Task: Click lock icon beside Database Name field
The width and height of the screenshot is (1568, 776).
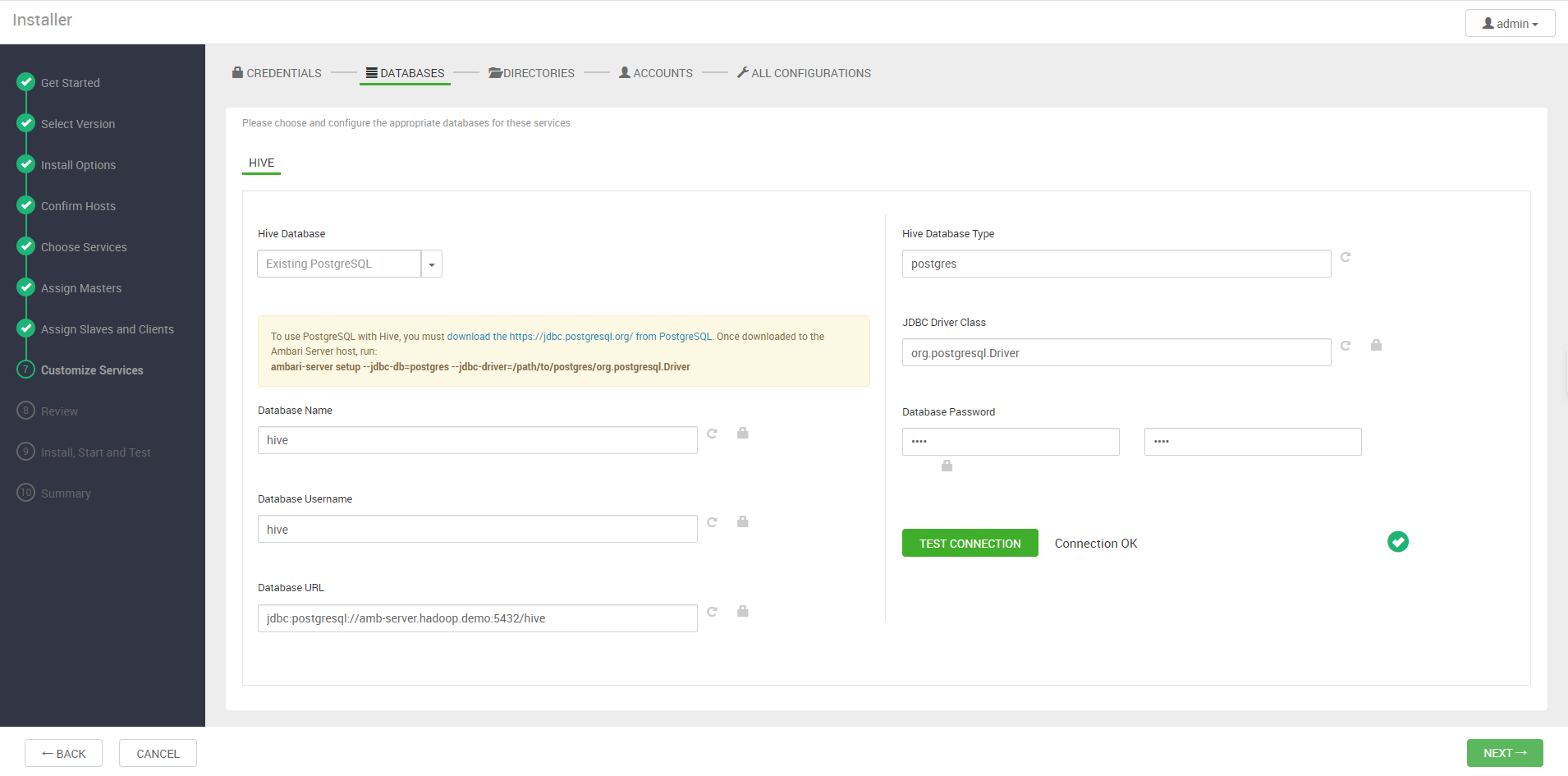Action: 742,433
